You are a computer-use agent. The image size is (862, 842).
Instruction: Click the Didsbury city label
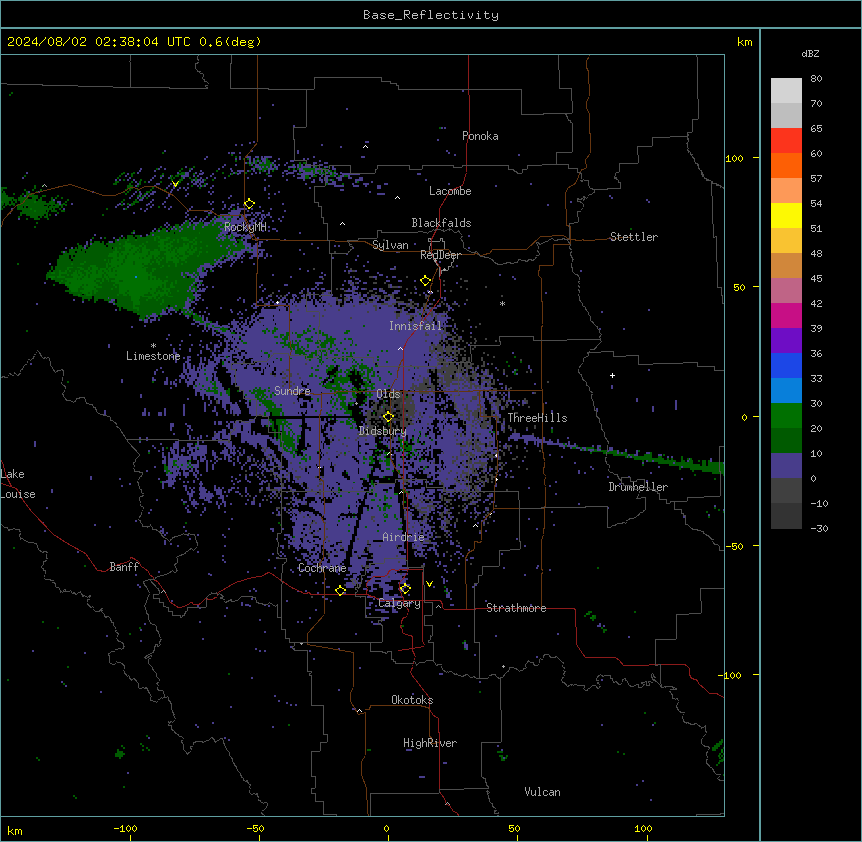(x=383, y=431)
